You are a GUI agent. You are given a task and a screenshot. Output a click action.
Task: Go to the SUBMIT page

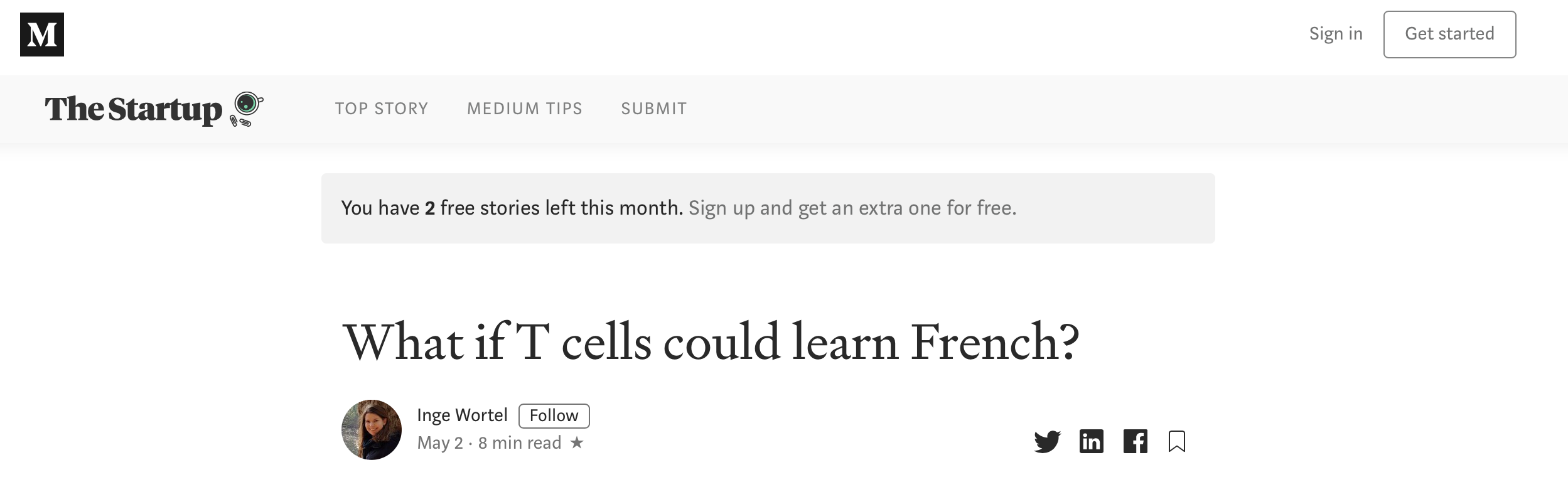653,109
